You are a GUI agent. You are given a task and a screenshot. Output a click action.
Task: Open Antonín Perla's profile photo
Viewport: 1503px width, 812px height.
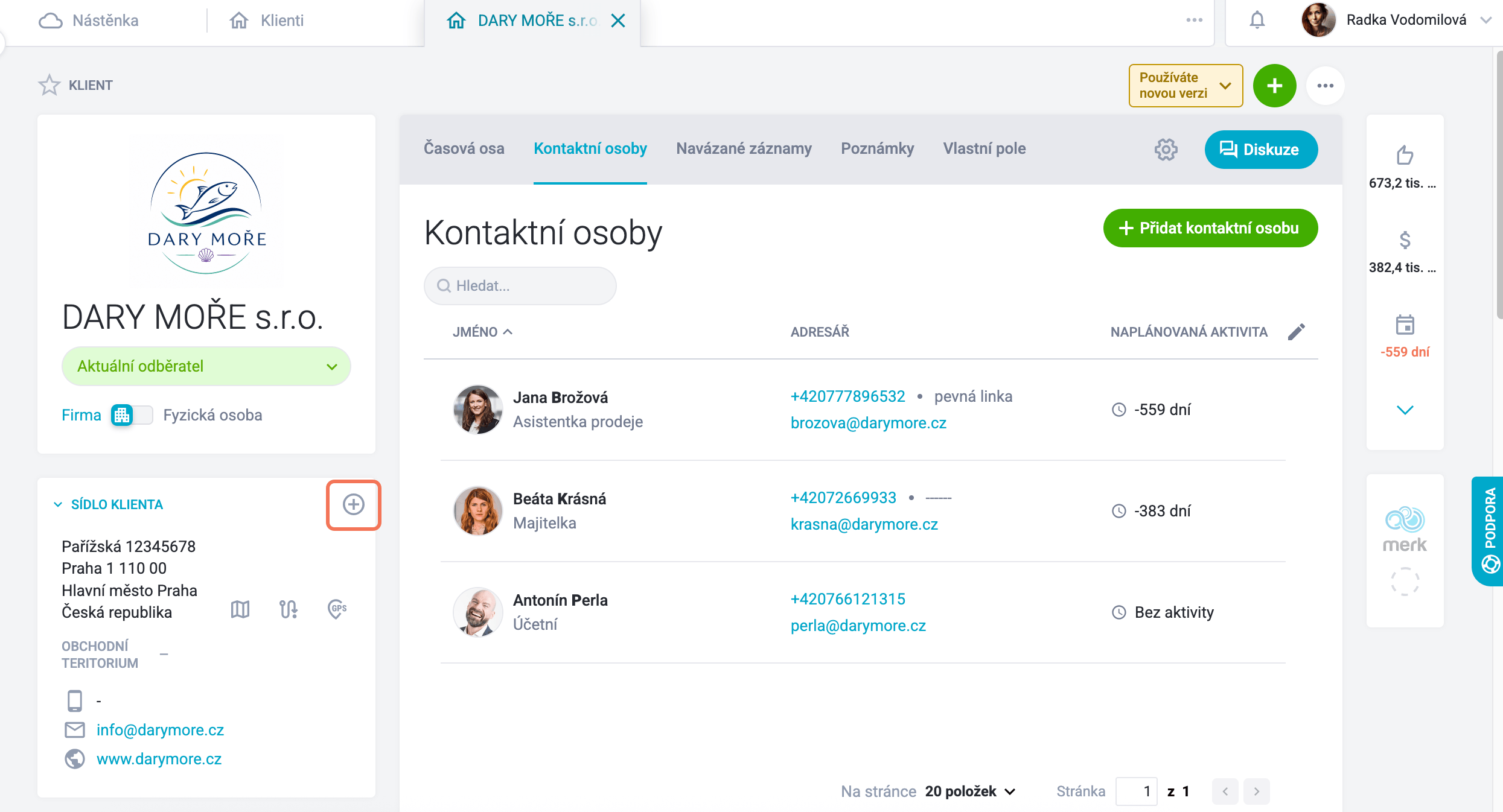(x=477, y=612)
